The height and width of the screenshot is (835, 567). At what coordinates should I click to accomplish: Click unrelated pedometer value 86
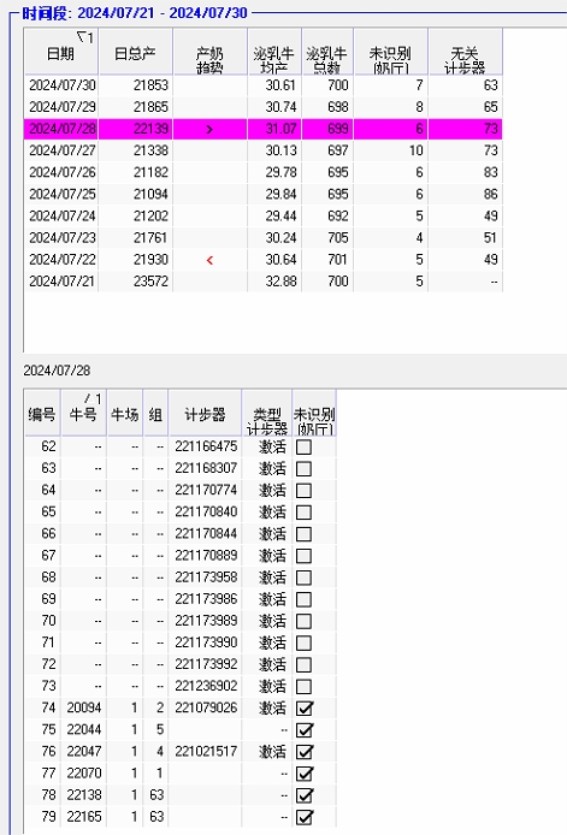pos(491,194)
